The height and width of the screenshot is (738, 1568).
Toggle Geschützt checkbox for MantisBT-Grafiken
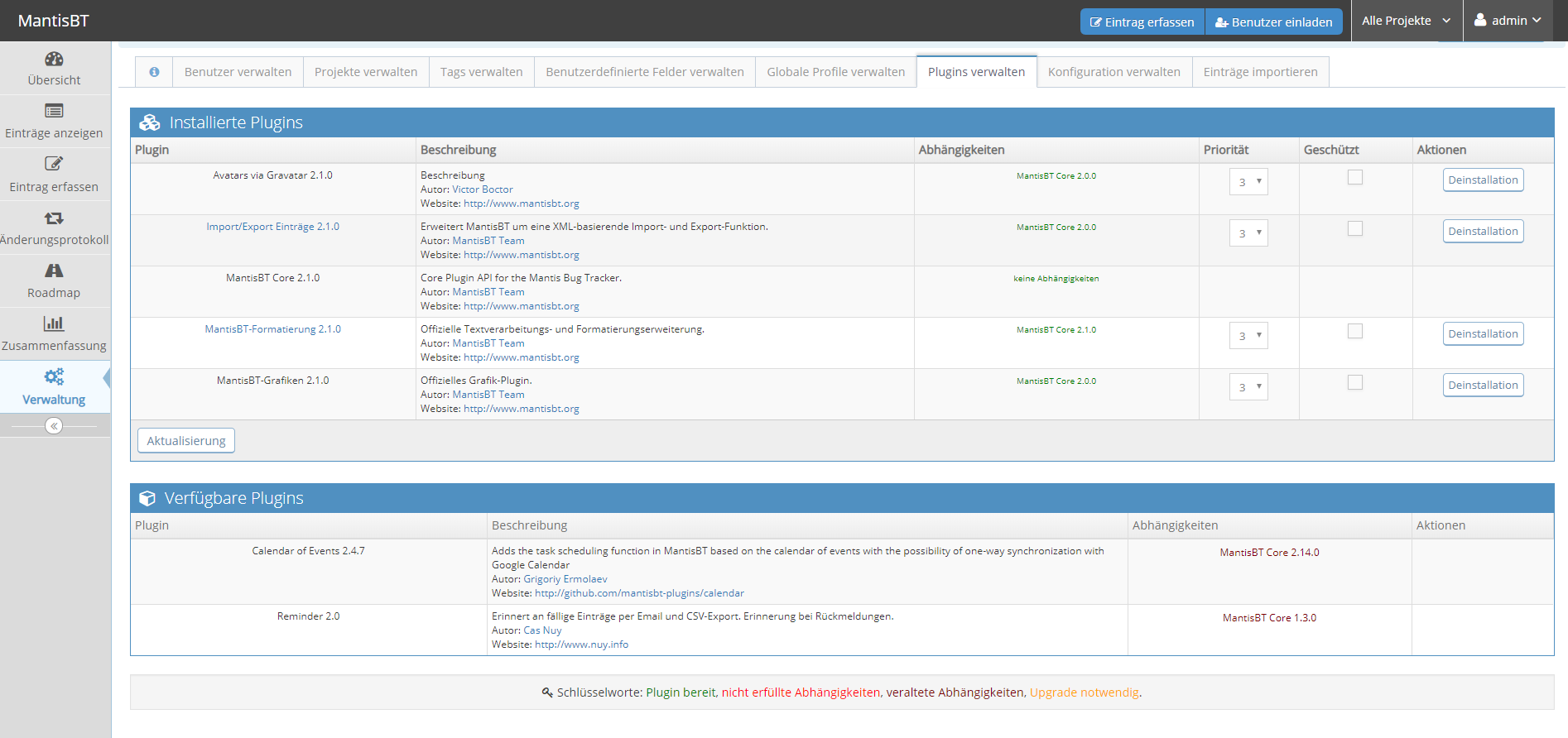point(1355,382)
